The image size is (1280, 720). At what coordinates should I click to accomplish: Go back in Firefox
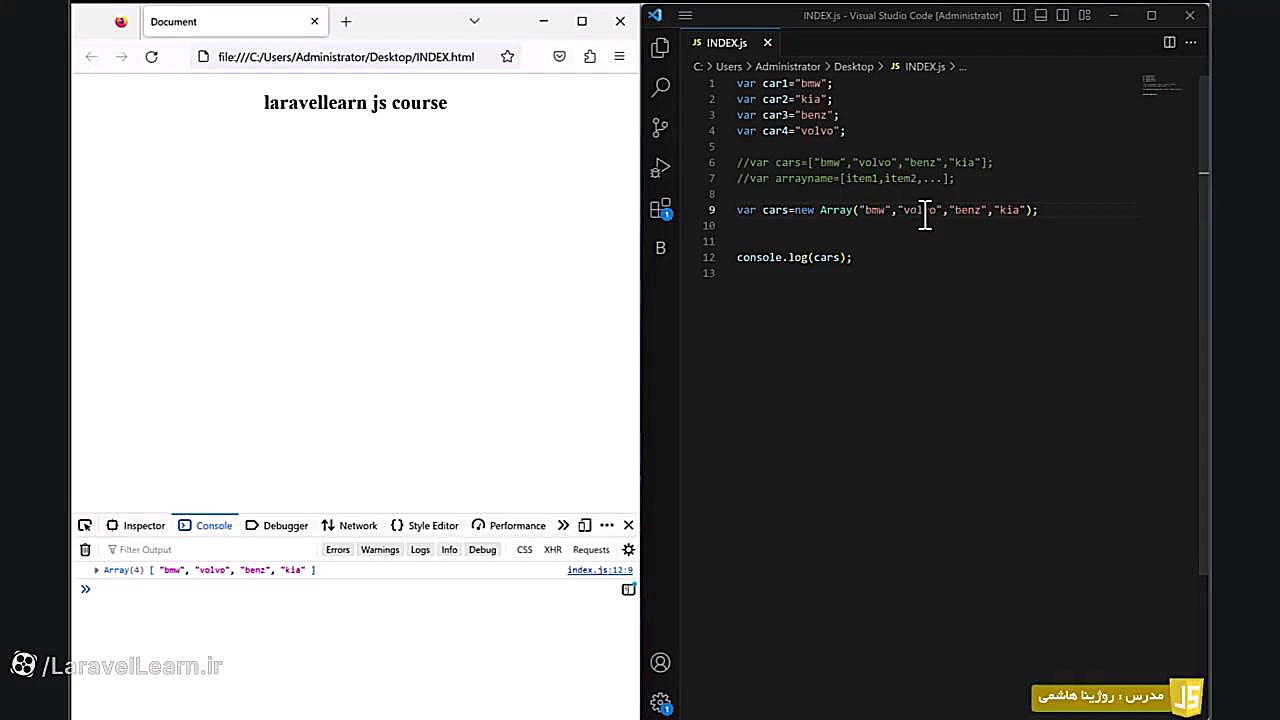(x=91, y=57)
